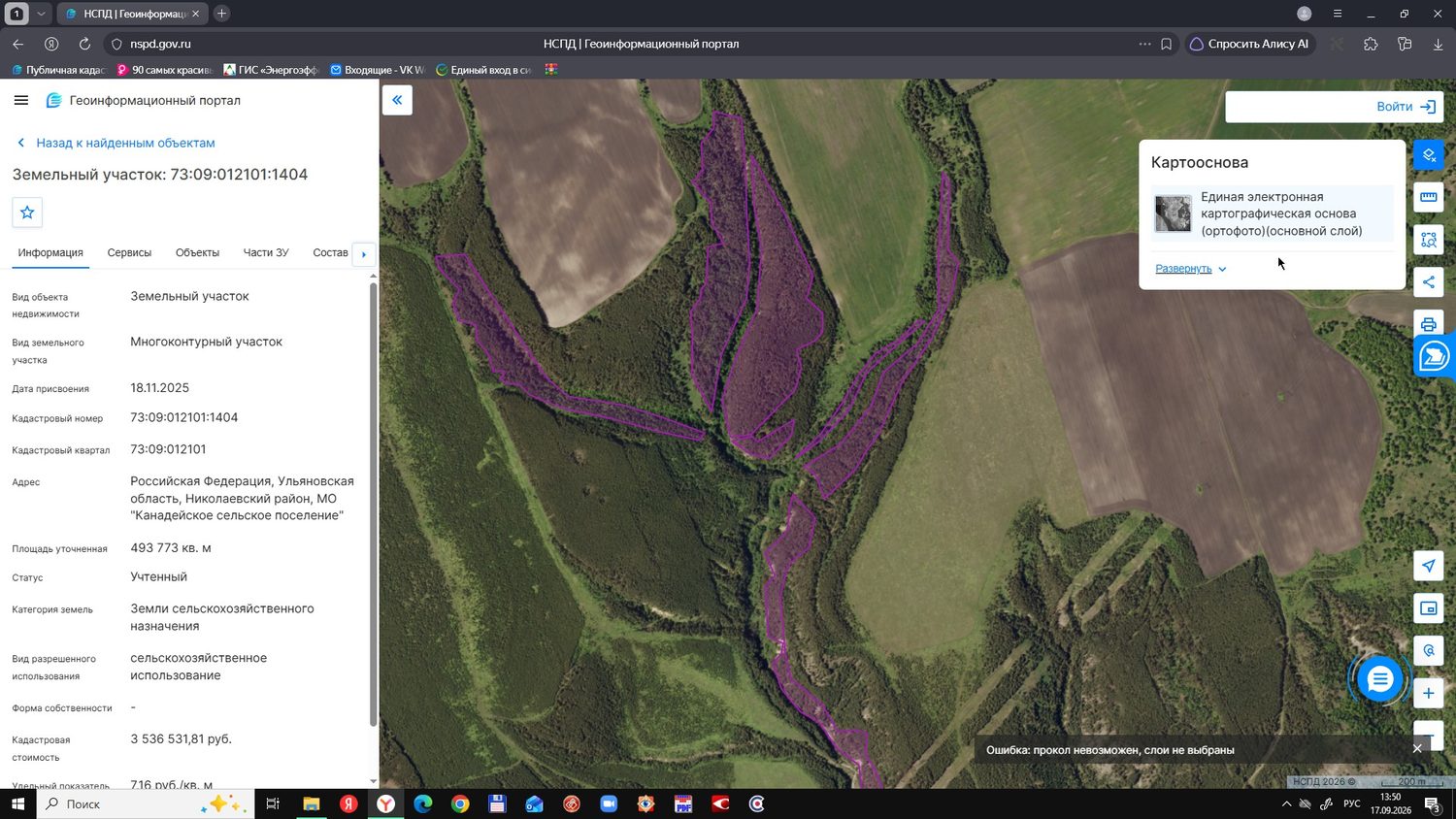Image resolution: width=1456 pixels, height=819 pixels.
Task: Open the ГИС «Энергоэфф» bookmark
Action: (271, 70)
